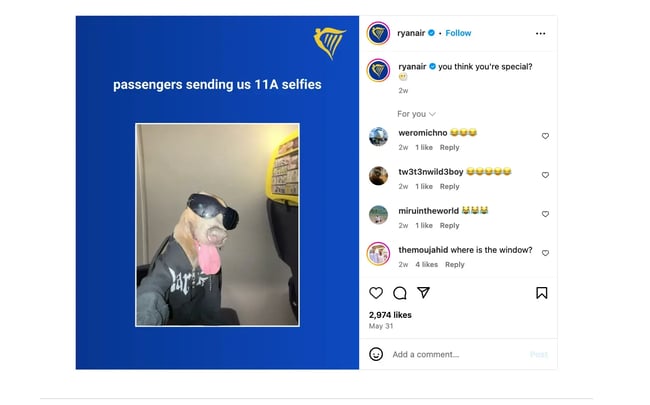Follow the ryanair account
This screenshot has width=650, height=405.
click(458, 33)
